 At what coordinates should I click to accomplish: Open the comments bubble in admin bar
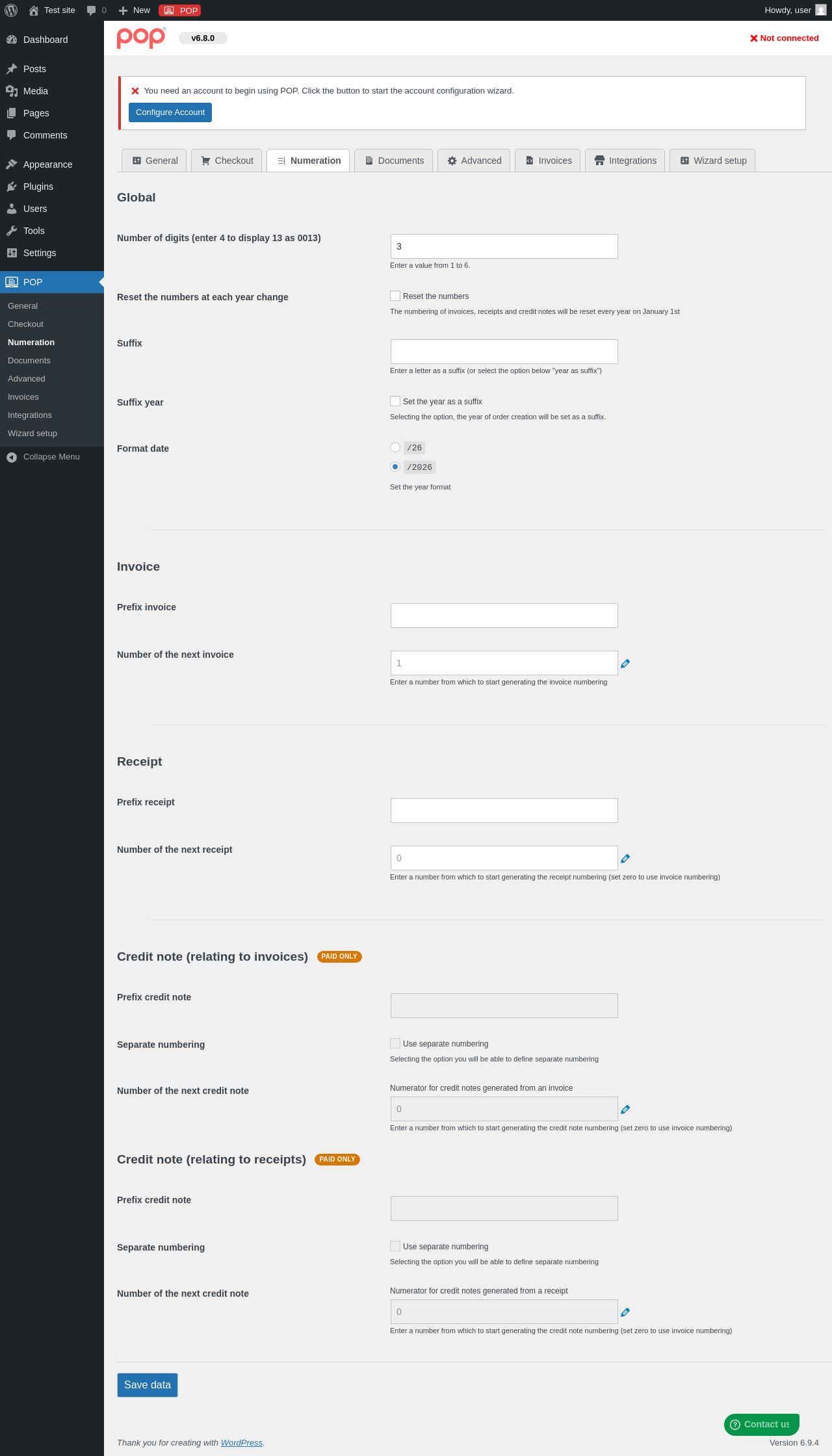click(96, 10)
